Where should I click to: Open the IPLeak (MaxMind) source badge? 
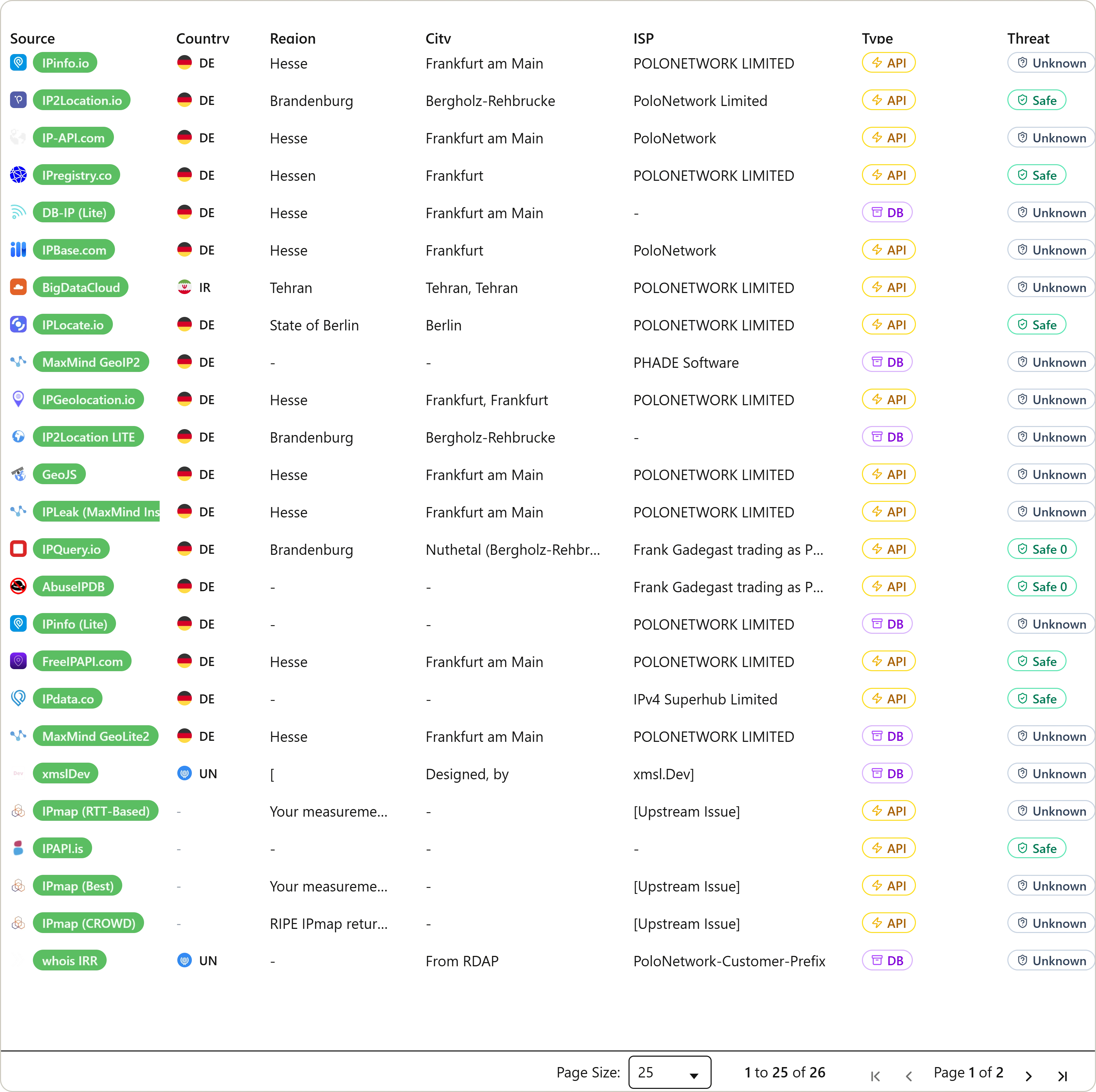pos(96,512)
